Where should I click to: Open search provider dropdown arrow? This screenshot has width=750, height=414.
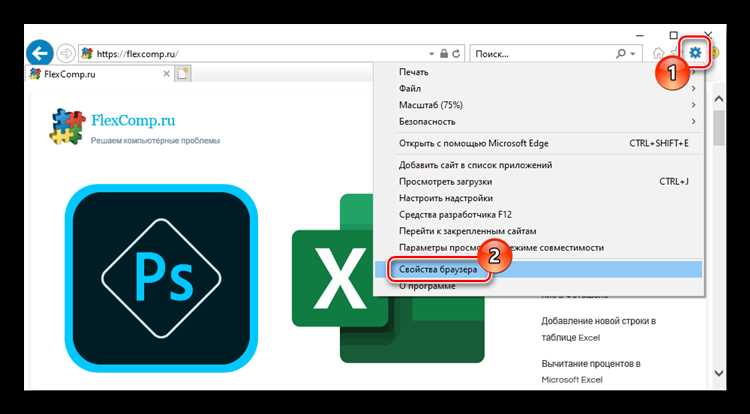point(633,54)
